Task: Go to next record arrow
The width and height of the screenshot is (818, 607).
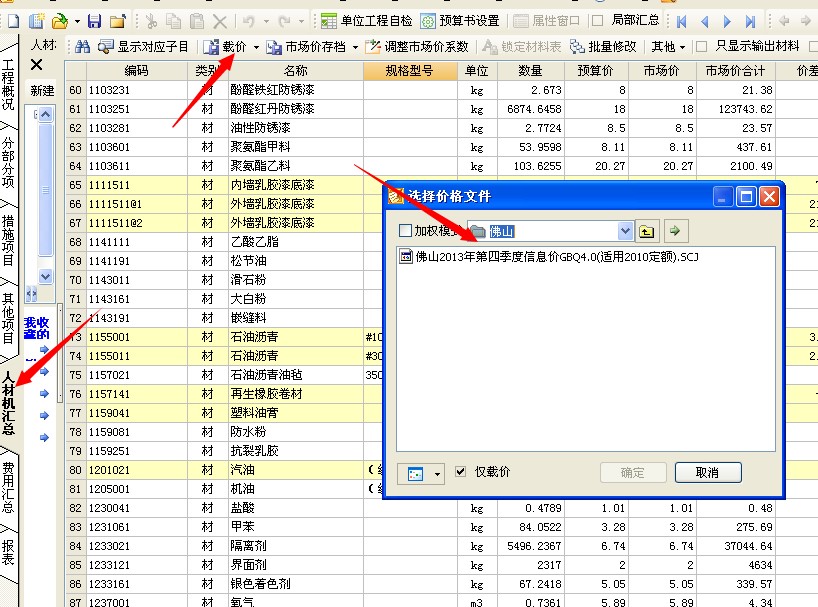Action: [727, 21]
